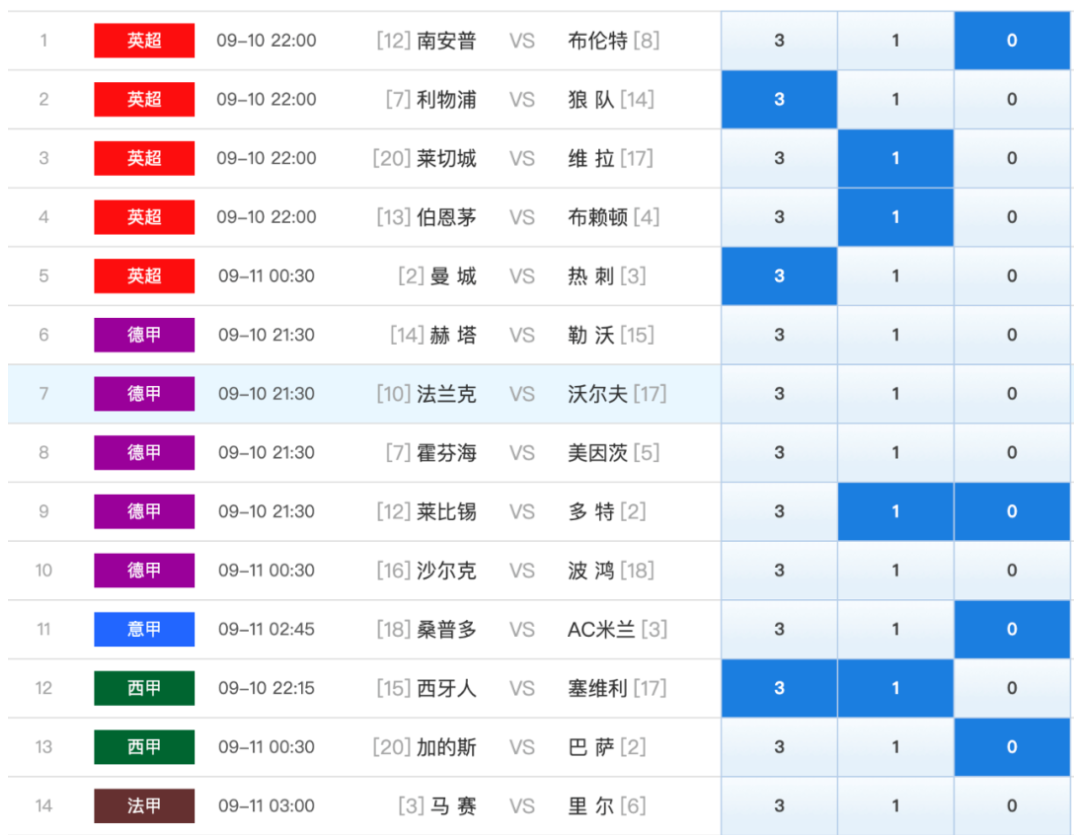Open the 意甲 league tag
This screenshot has height=835, width=1075.
pyautogui.click(x=144, y=630)
